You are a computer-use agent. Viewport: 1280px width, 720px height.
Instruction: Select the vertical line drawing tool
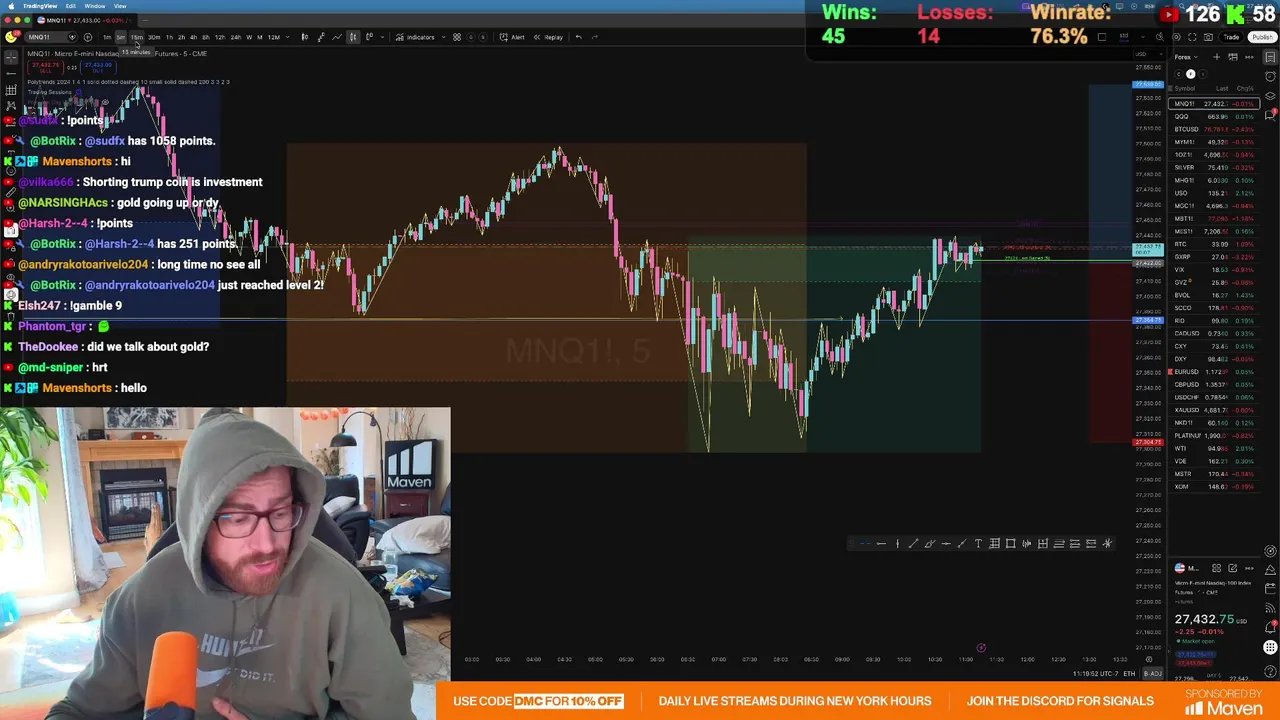tap(897, 543)
